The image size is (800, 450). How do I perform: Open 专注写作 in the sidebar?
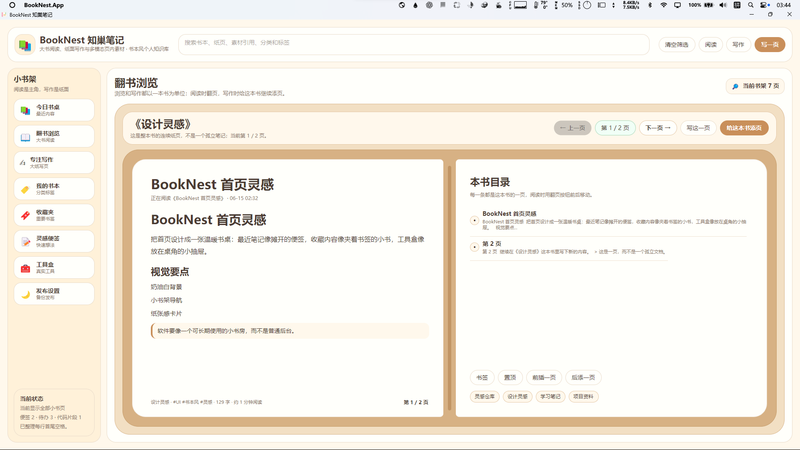tap(54, 163)
